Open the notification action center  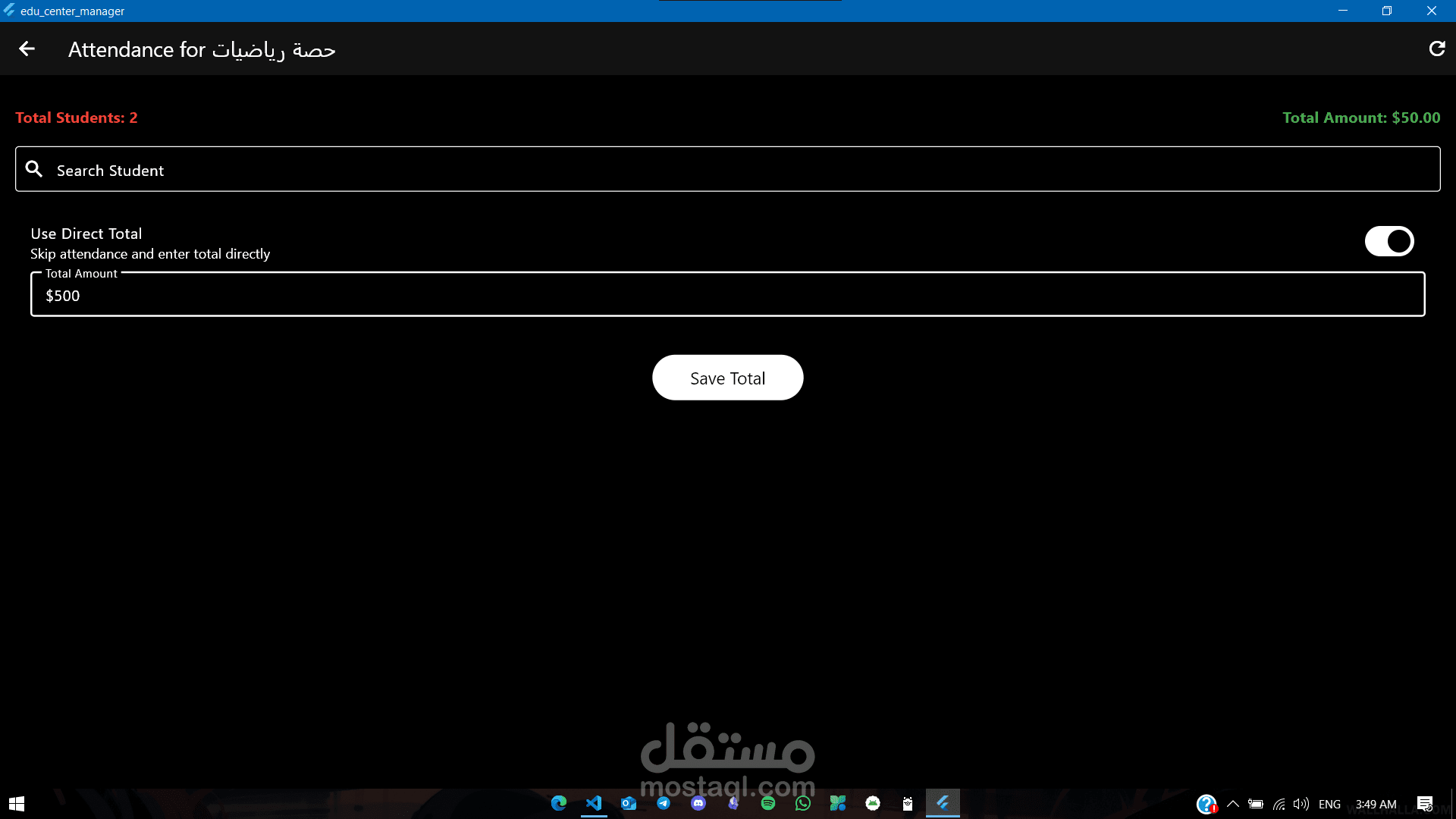coord(1425,804)
